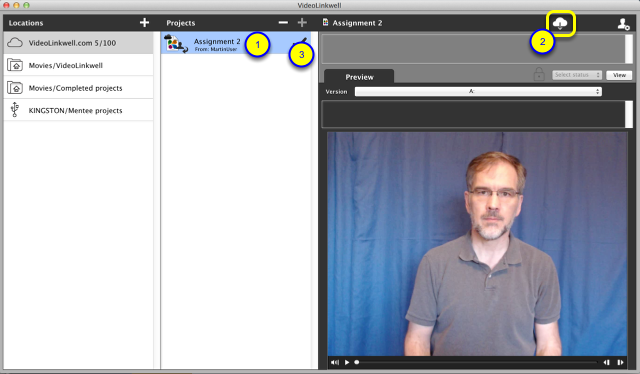Add a project with Projects plus icon

[302, 23]
